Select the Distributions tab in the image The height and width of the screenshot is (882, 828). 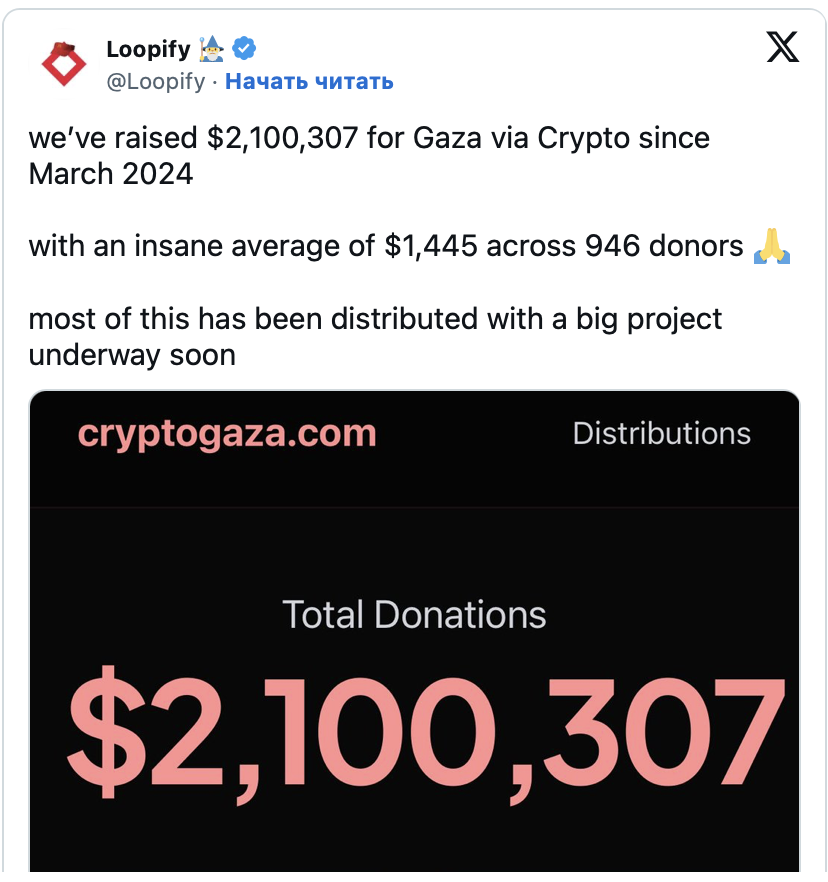pos(661,433)
